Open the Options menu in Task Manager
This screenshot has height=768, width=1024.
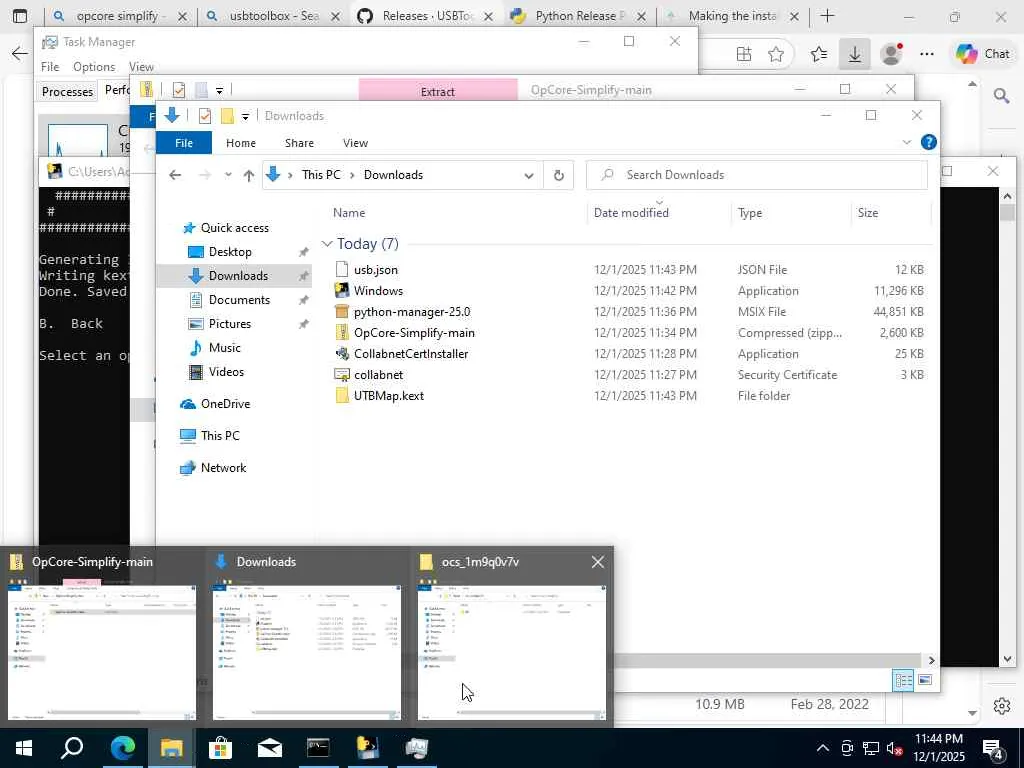[94, 67]
